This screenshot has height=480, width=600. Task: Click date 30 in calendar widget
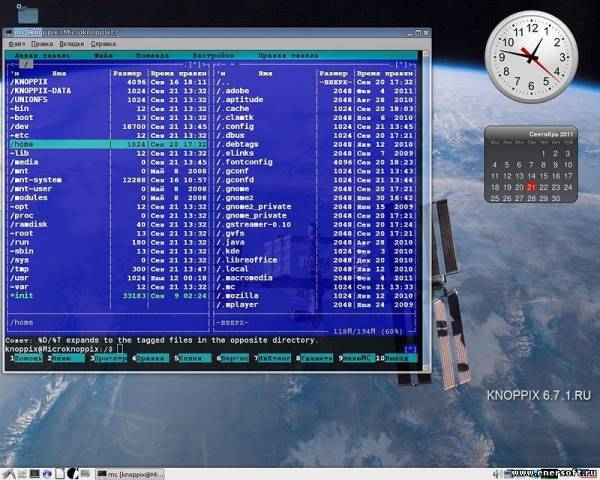coord(556,198)
